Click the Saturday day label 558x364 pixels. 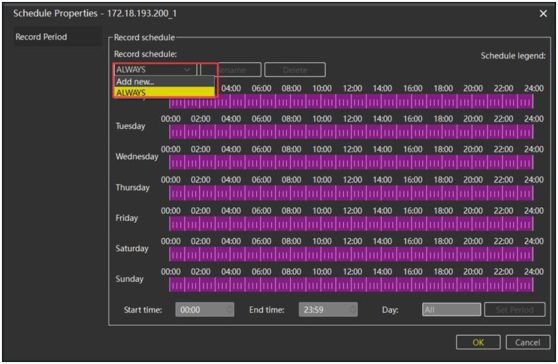click(132, 248)
